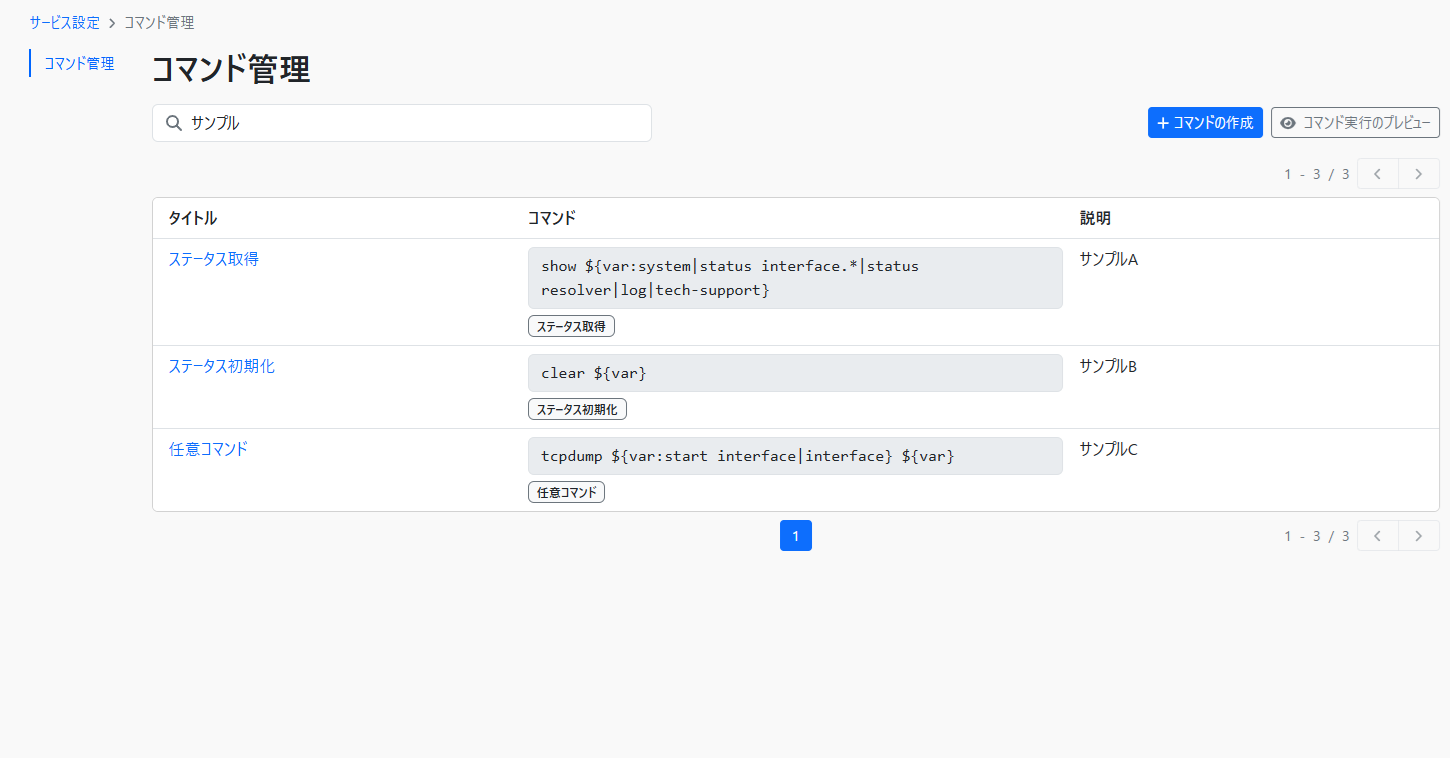Click the tcpdump command code block
Screen dimensions: 1450x758
click(x=794, y=456)
